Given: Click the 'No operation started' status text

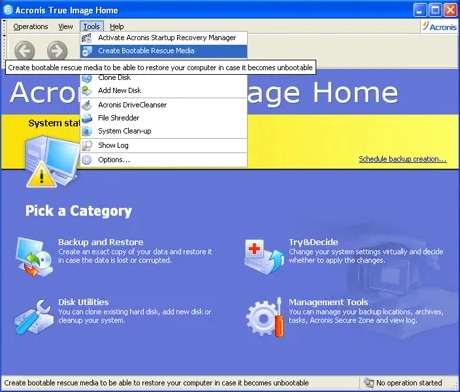Looking at the screenshot, I should tap(409, 383).
